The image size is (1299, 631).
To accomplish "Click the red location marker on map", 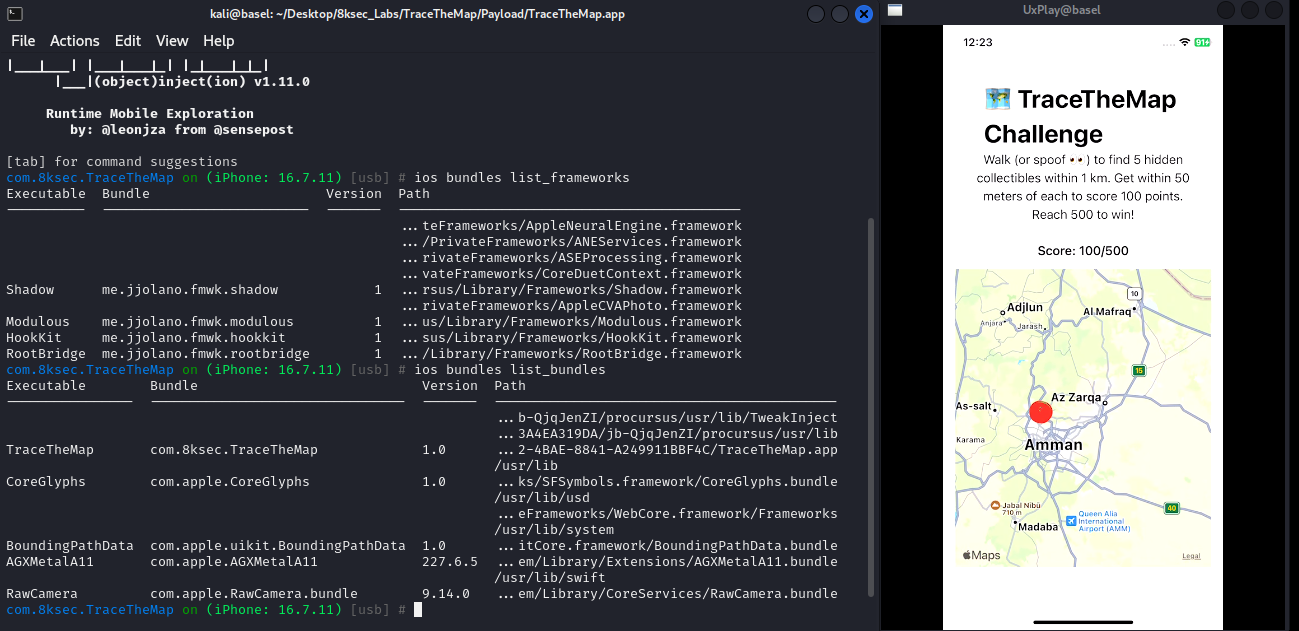I will click(x=1041, y=412).
